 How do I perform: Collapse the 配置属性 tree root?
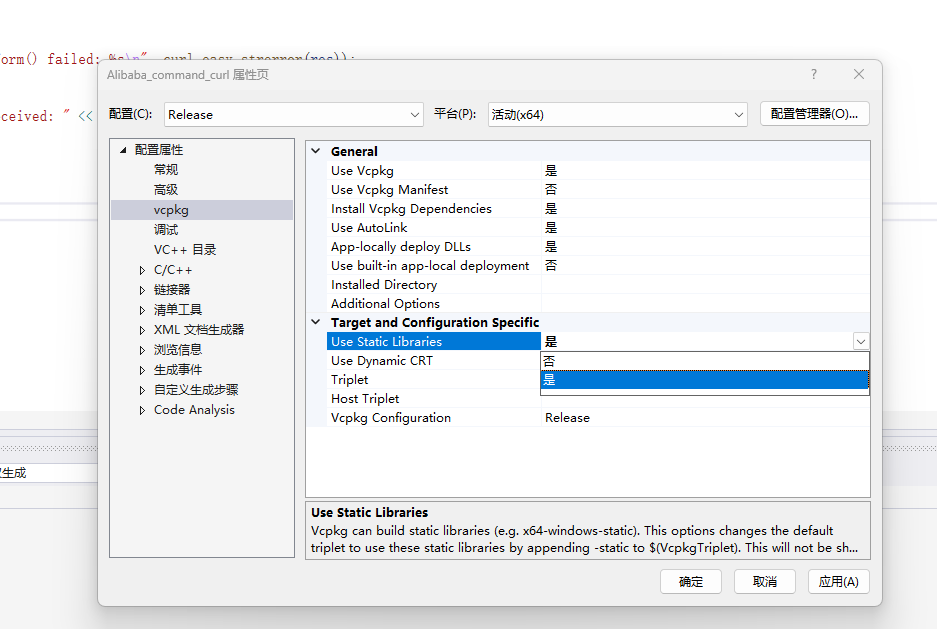point(124,150)
